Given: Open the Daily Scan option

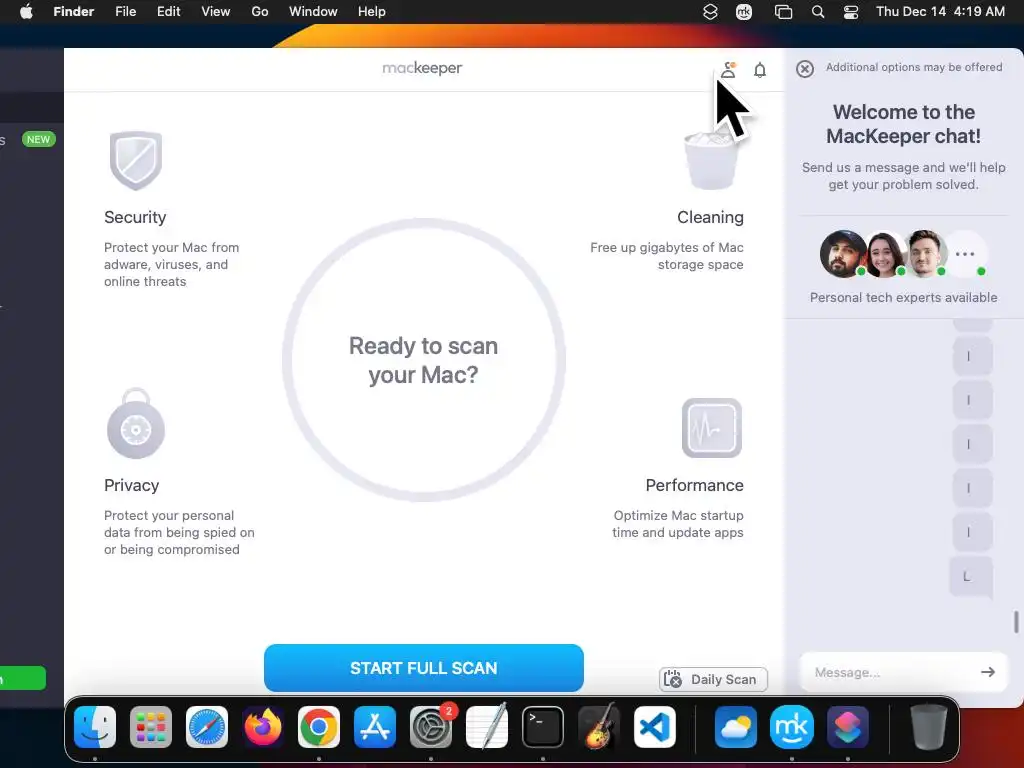Looking at the screenshot, I should [713, 679].
